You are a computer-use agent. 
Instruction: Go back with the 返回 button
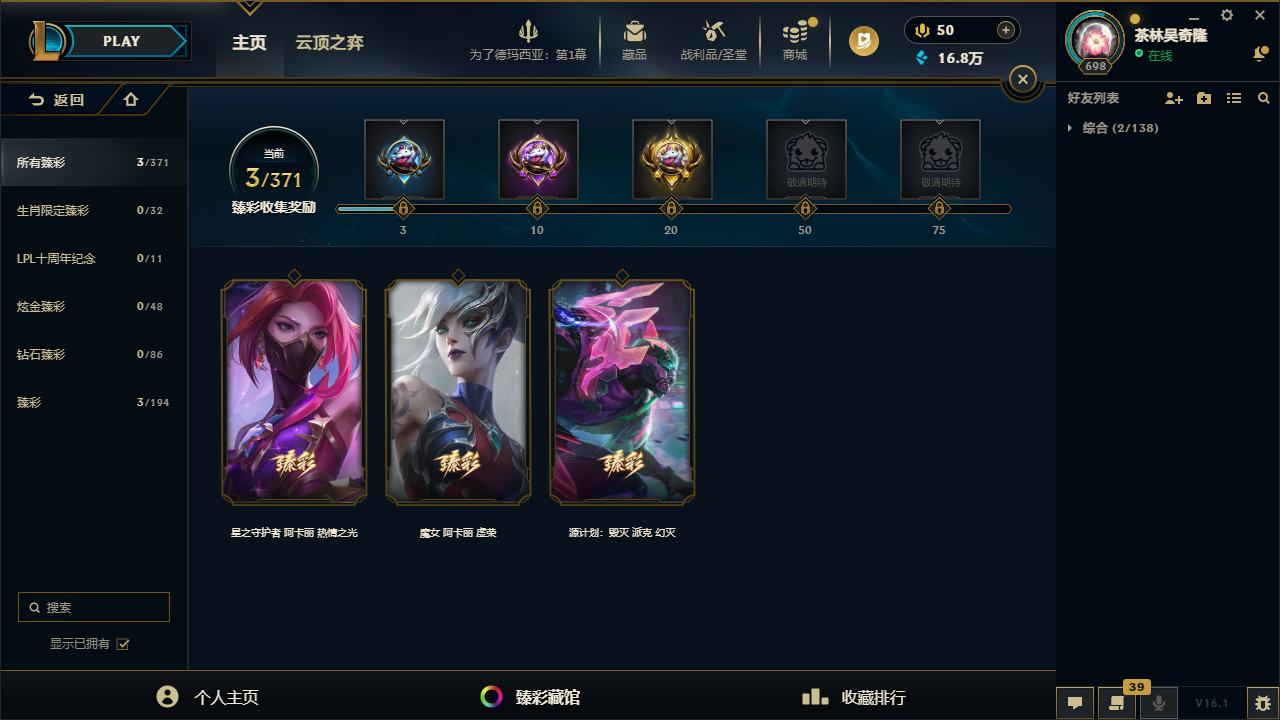click(56, 100)
